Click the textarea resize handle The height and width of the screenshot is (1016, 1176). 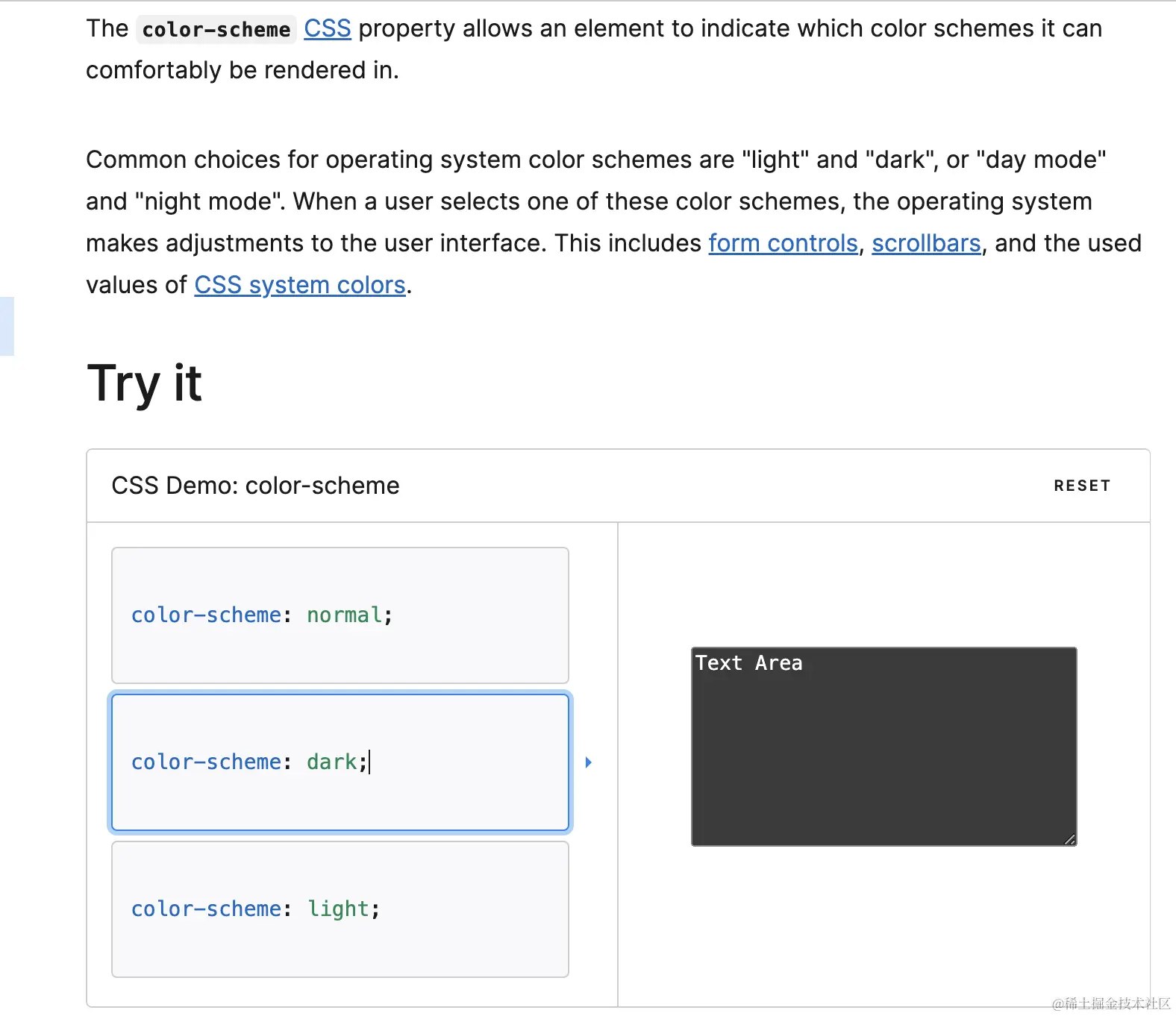1069,839
